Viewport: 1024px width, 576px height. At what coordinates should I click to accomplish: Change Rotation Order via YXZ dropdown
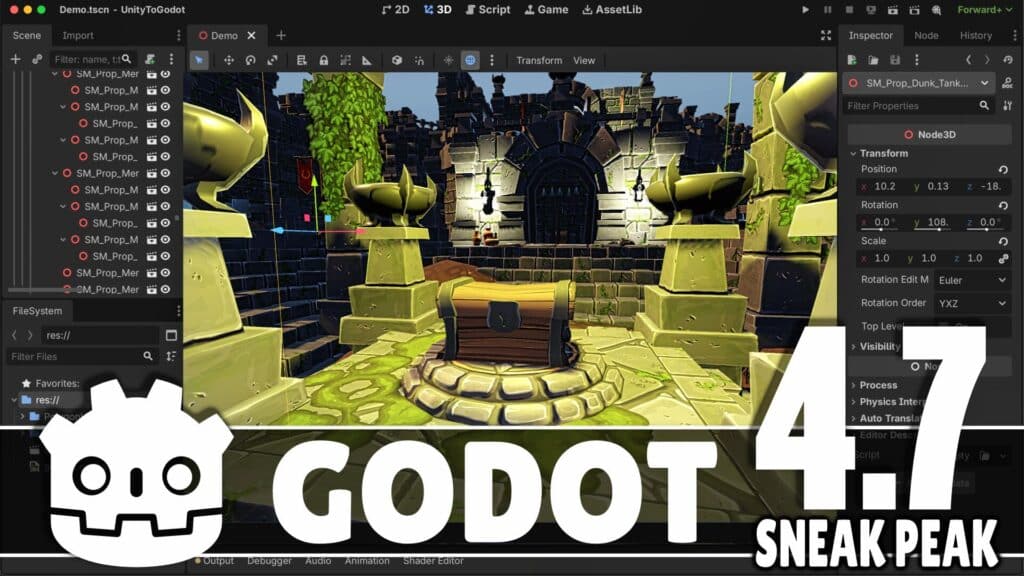(973, 303)
